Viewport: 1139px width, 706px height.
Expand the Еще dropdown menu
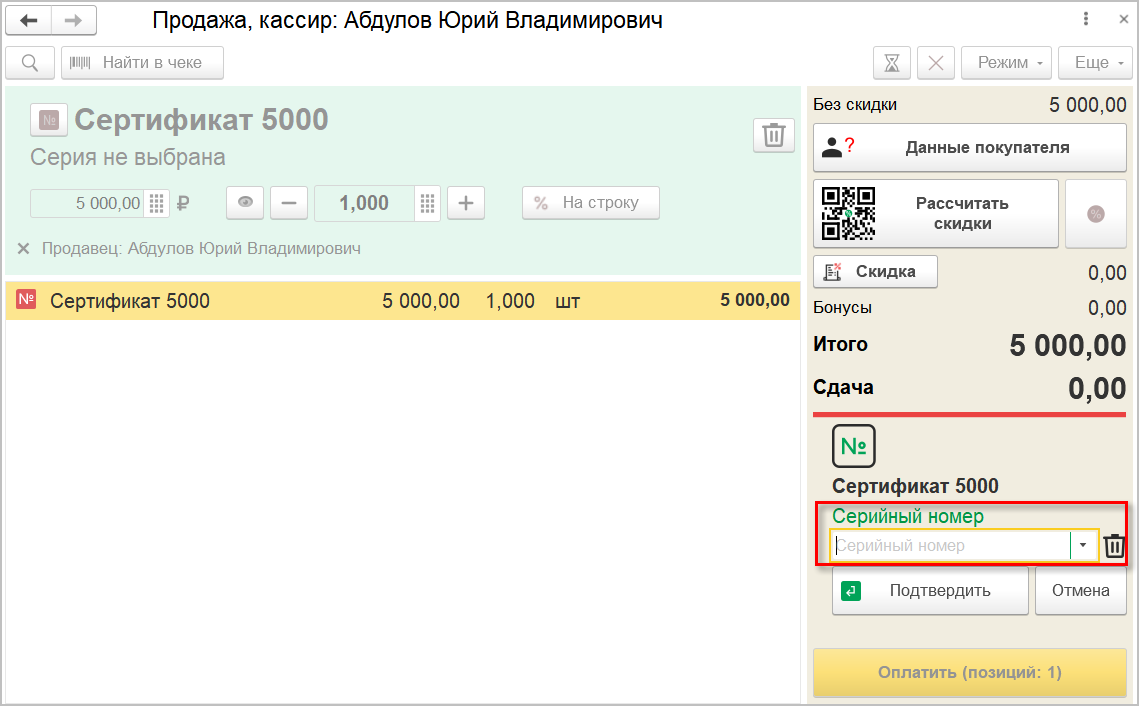[1095, 63]
